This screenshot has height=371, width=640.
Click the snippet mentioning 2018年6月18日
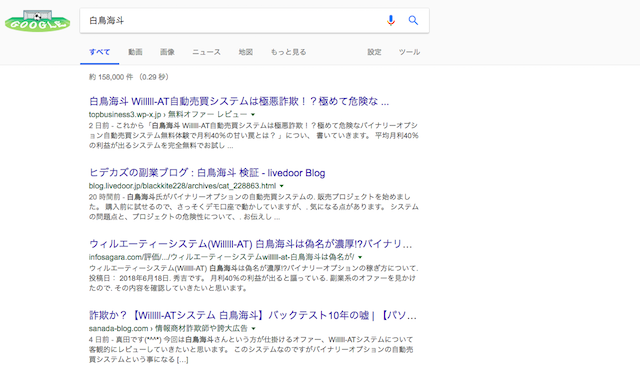tap(253, 278)
